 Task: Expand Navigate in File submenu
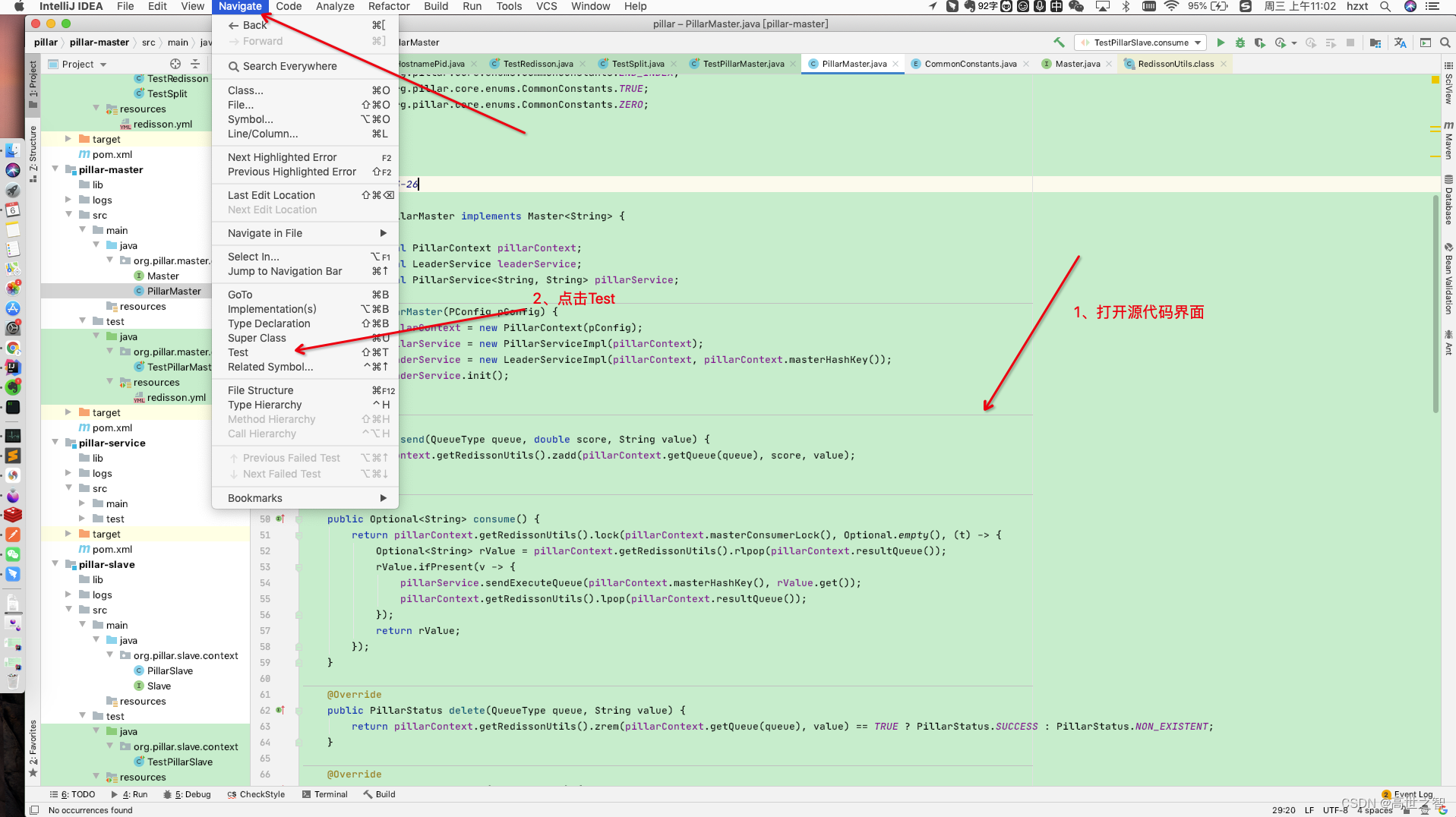point(305,233)
